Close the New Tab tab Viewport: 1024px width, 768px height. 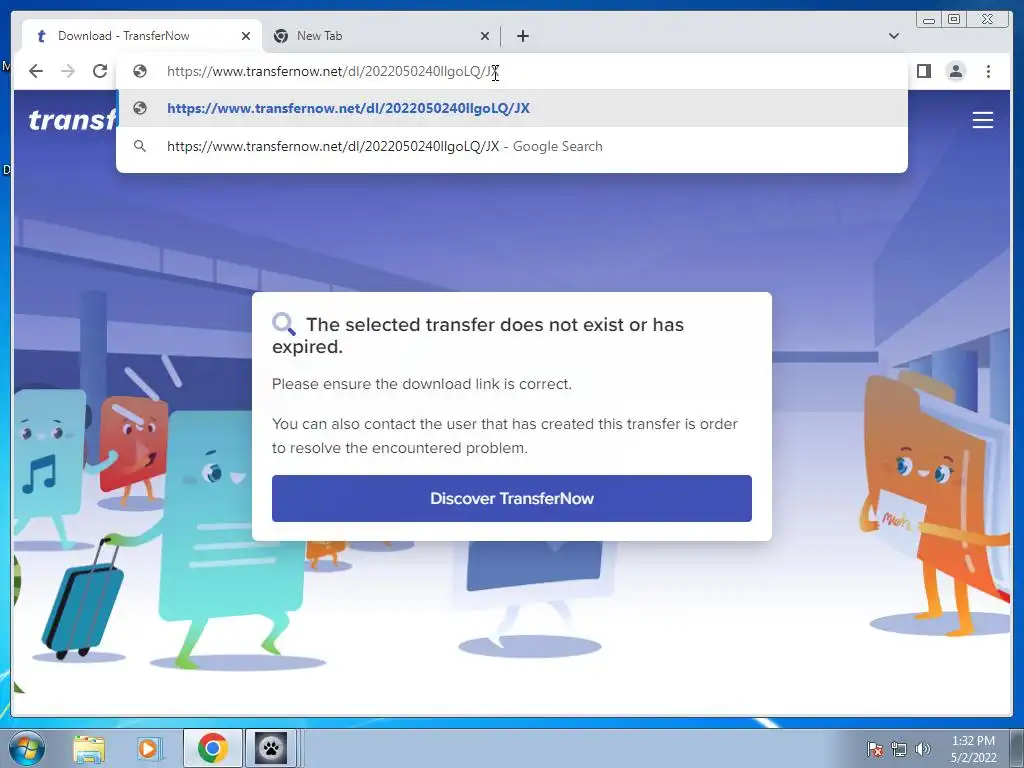click(485, 36)
